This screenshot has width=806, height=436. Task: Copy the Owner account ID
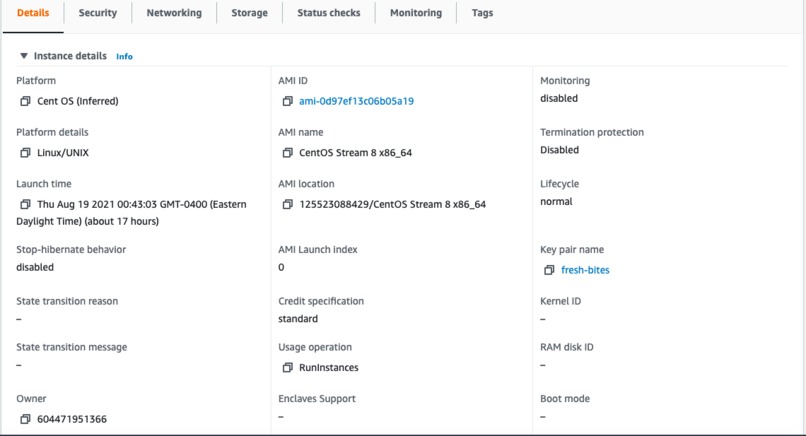(25, 419)
